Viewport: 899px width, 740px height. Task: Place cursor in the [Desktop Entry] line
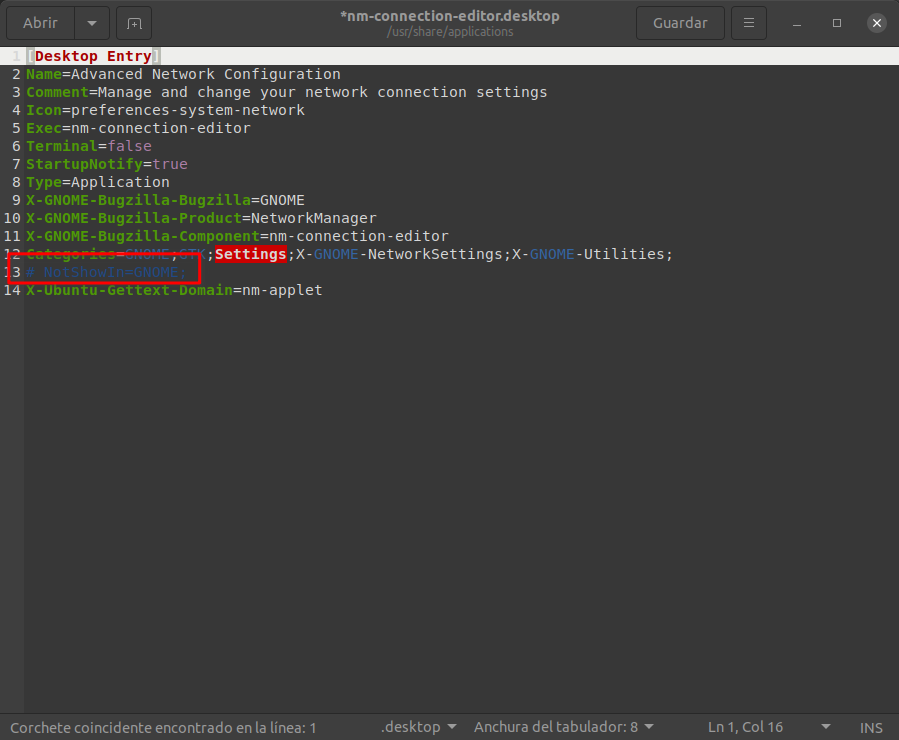tap(93, 56)
